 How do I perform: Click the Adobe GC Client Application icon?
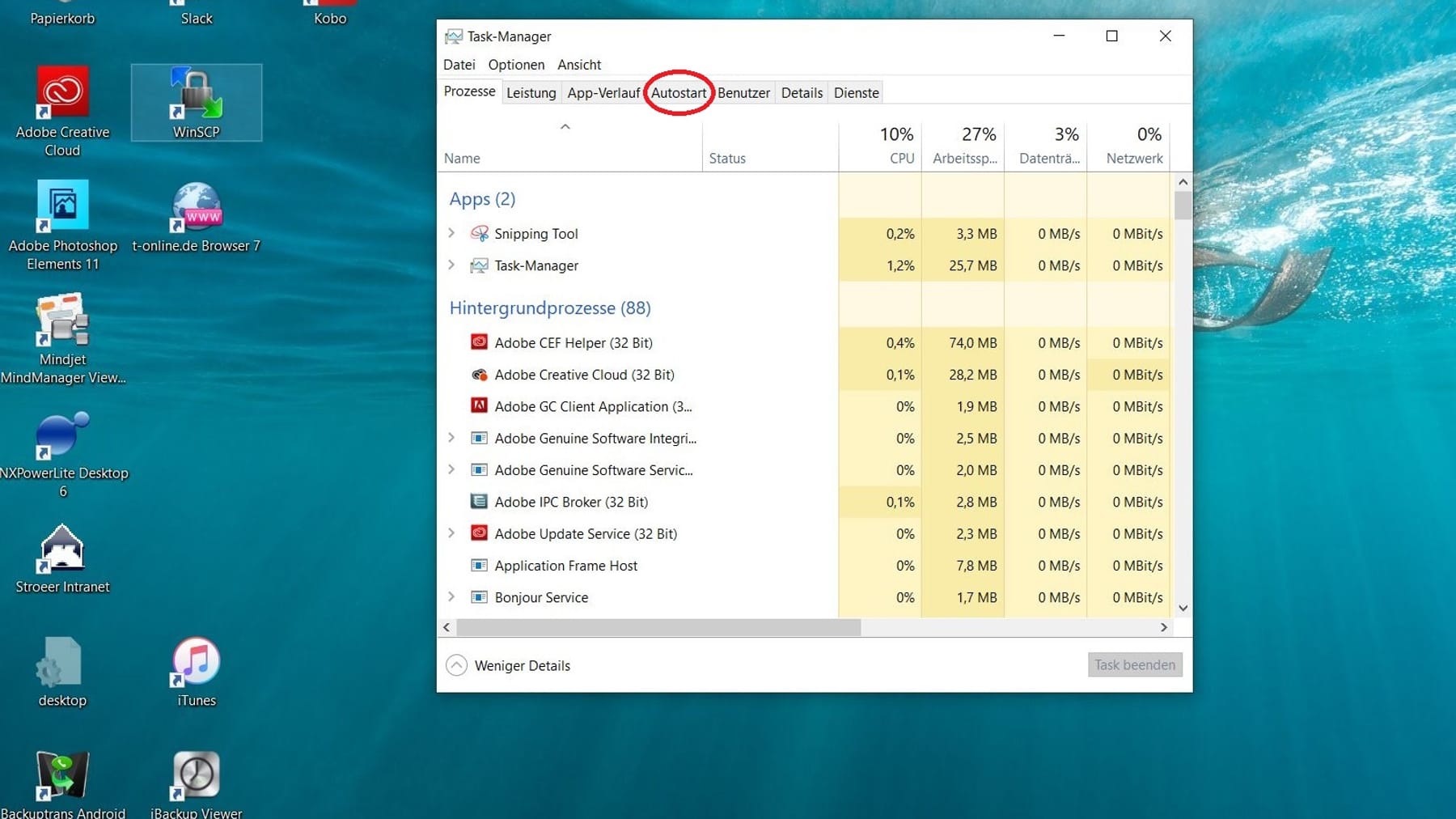[480, 406]
